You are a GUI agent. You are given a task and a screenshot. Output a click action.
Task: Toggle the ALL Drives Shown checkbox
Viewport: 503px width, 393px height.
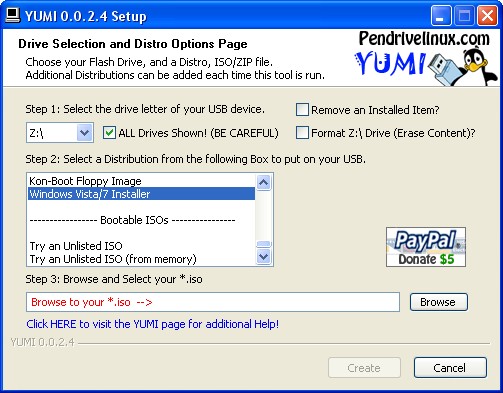tap(109, 133)
